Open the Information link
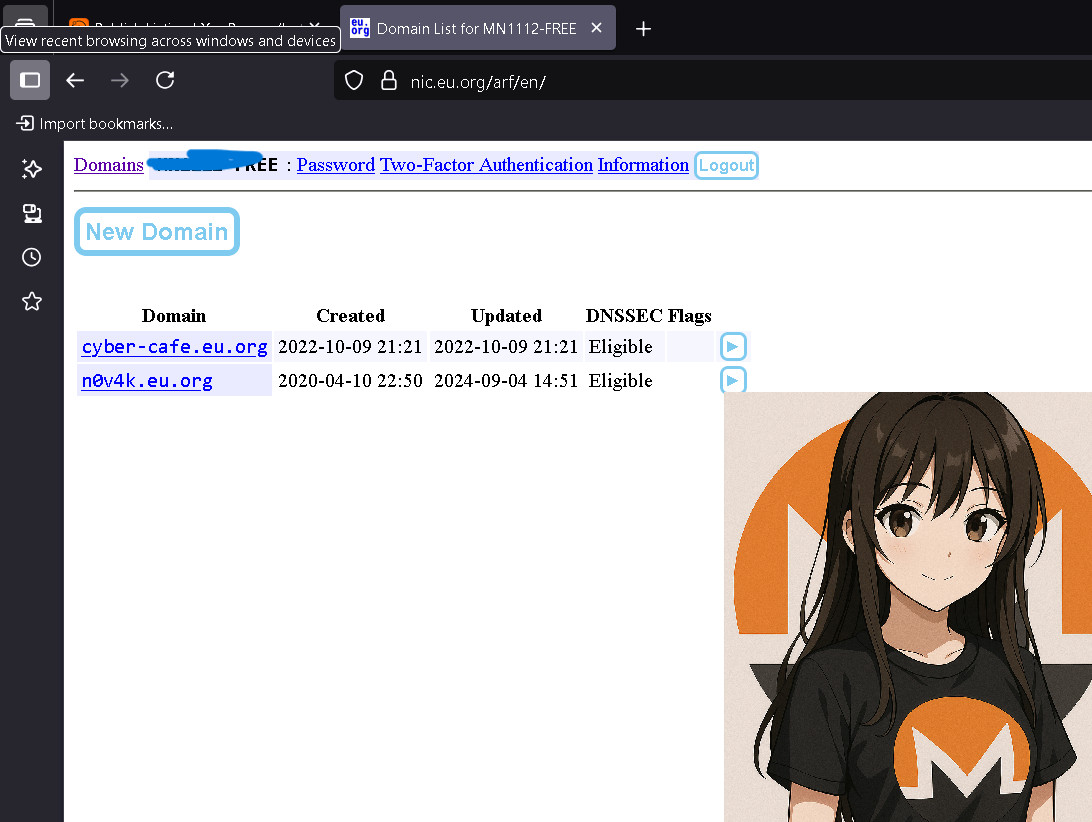 click(643, 165)
